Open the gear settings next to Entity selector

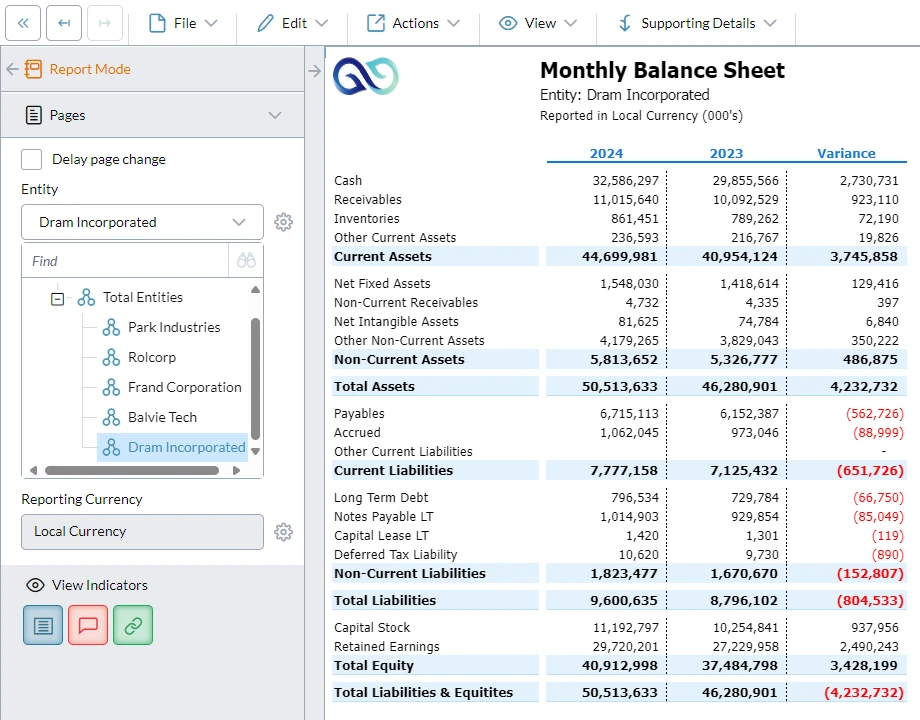pyautogui.click(x=283, y=222)
